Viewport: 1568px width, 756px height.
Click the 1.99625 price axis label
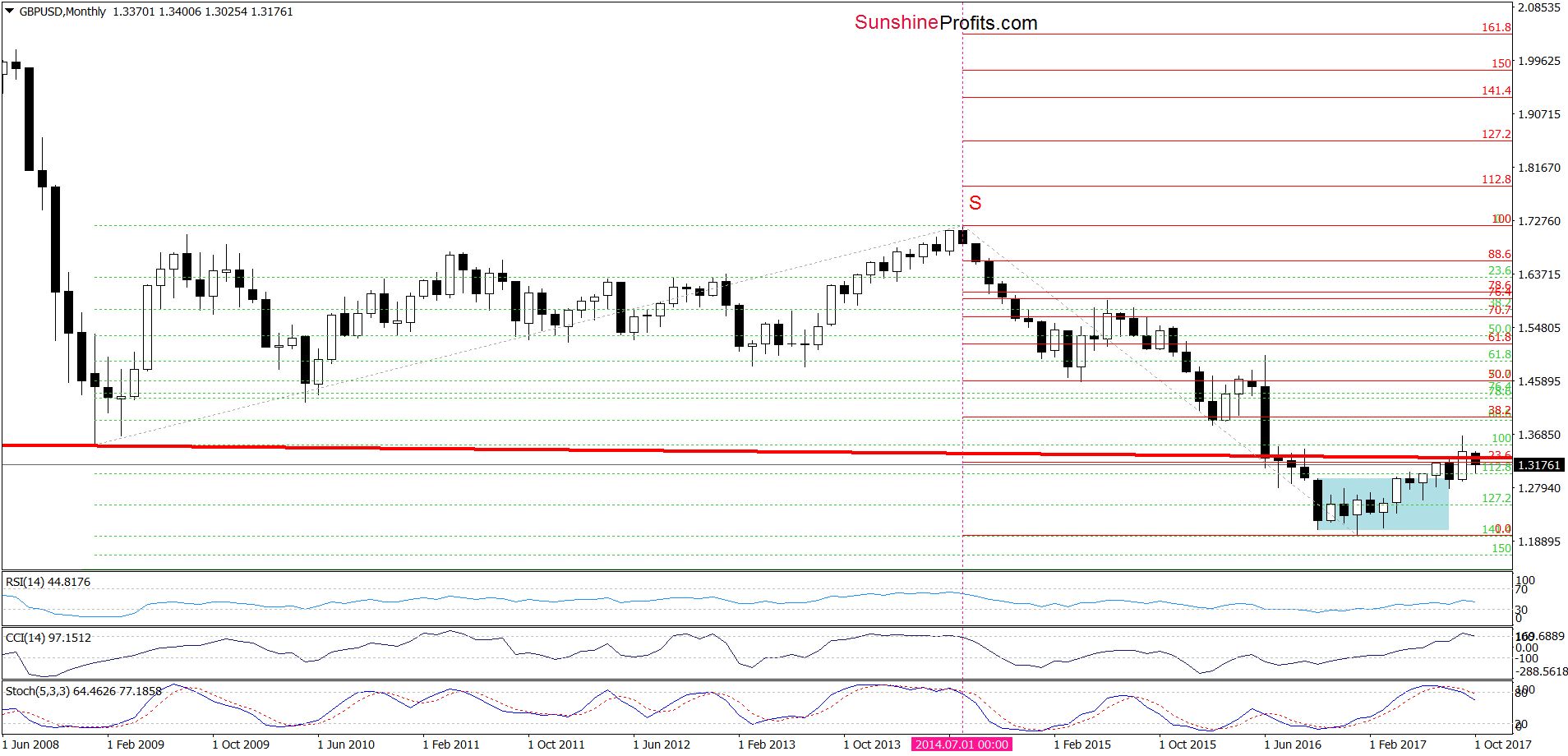pyautogui.click(x=1538, y=61)
